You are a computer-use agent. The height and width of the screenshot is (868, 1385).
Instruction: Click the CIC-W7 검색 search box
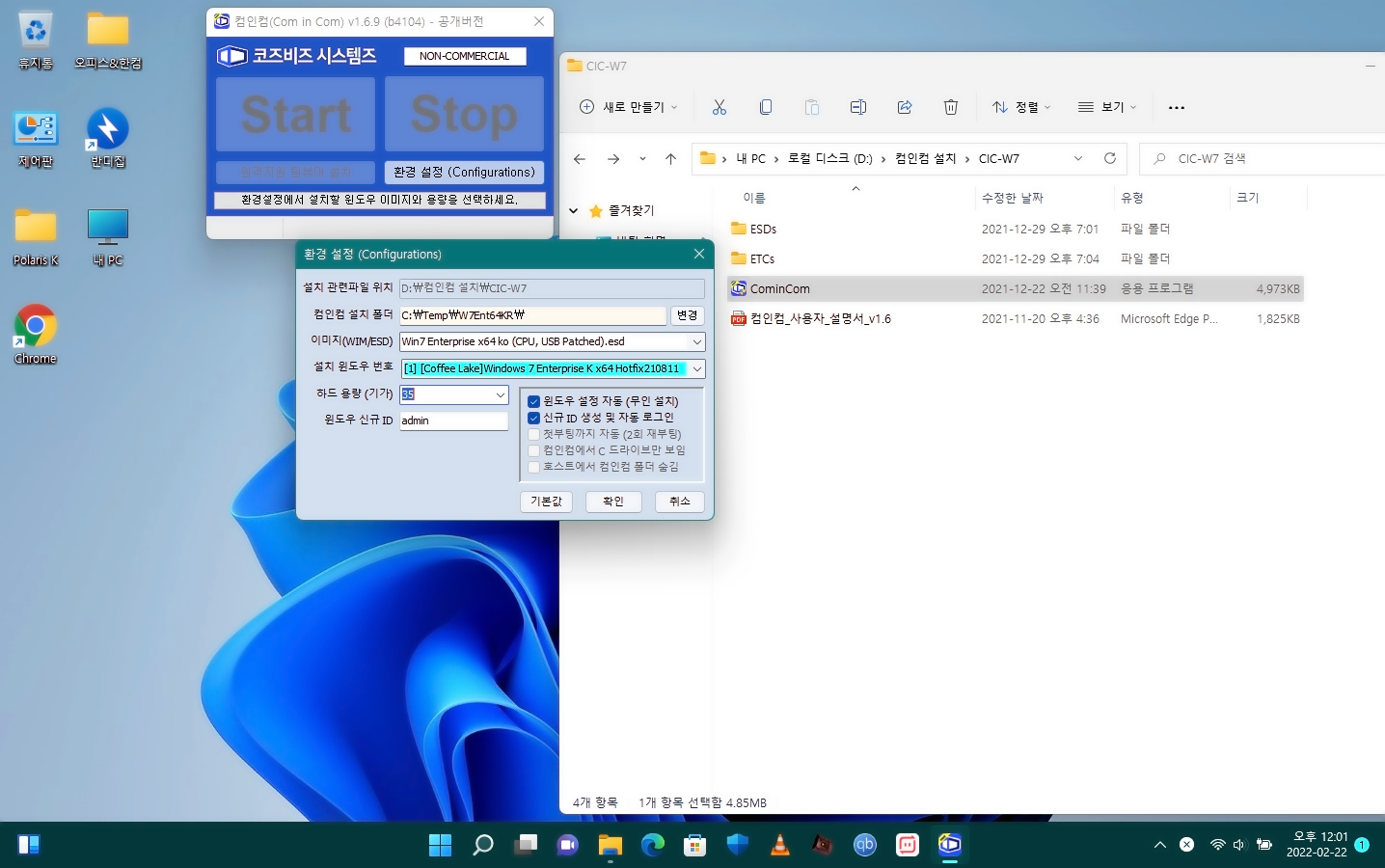click(1263, 158)
